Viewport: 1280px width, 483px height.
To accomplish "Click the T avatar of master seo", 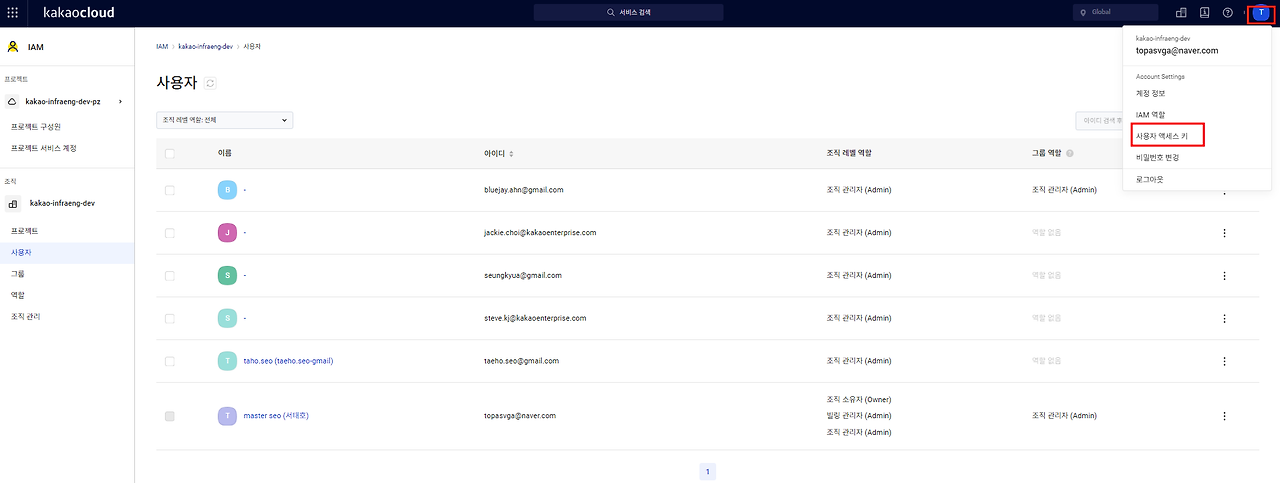I will pos(227,415).
